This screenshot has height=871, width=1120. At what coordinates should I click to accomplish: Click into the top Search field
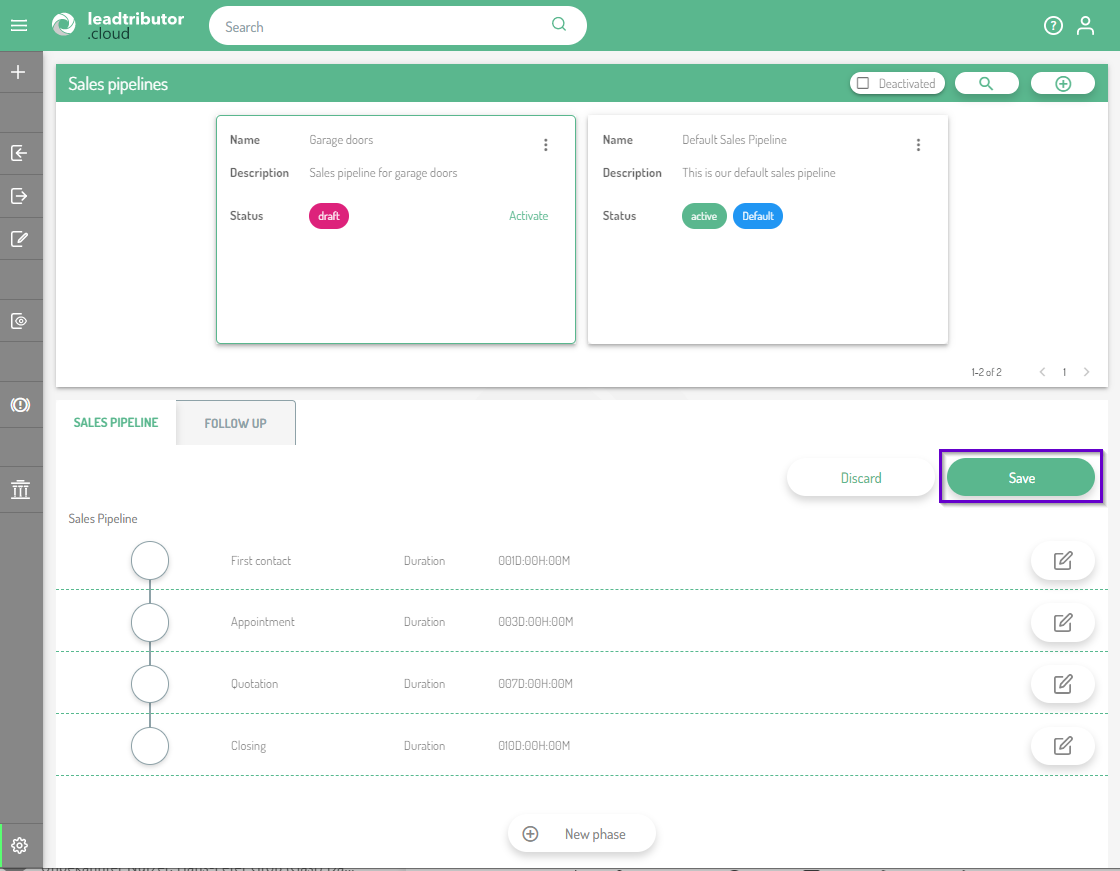point(385,27)
